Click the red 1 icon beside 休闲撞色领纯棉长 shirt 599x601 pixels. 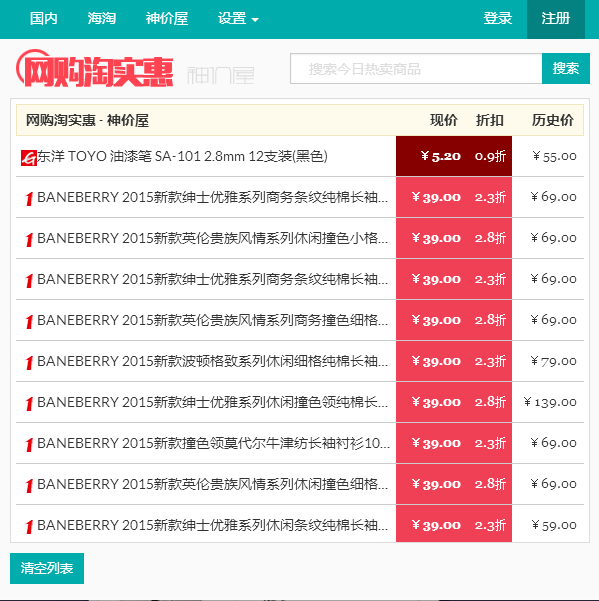pyautogui.click(x=29, y=404)
